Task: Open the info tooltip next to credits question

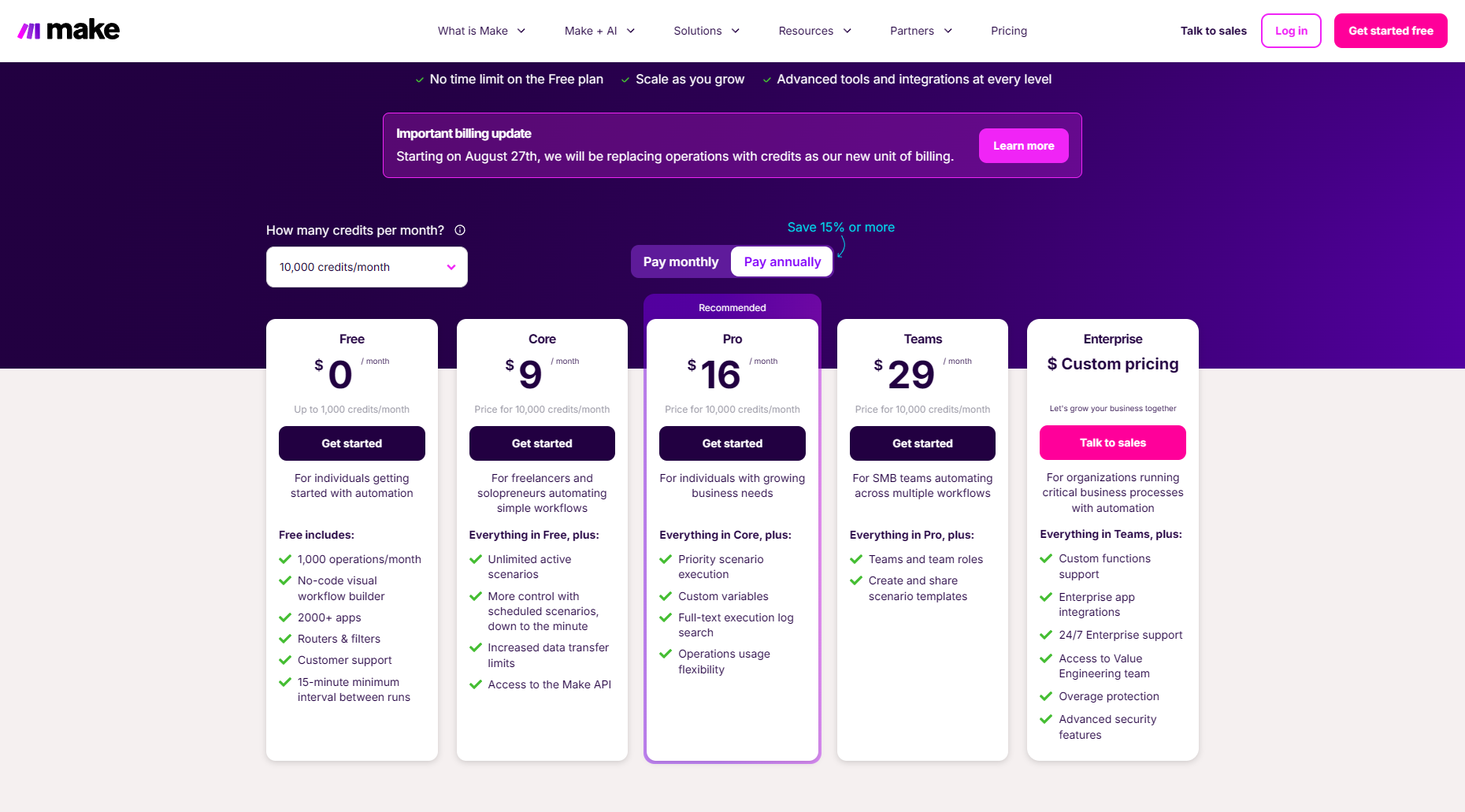Action: point(459,229)
